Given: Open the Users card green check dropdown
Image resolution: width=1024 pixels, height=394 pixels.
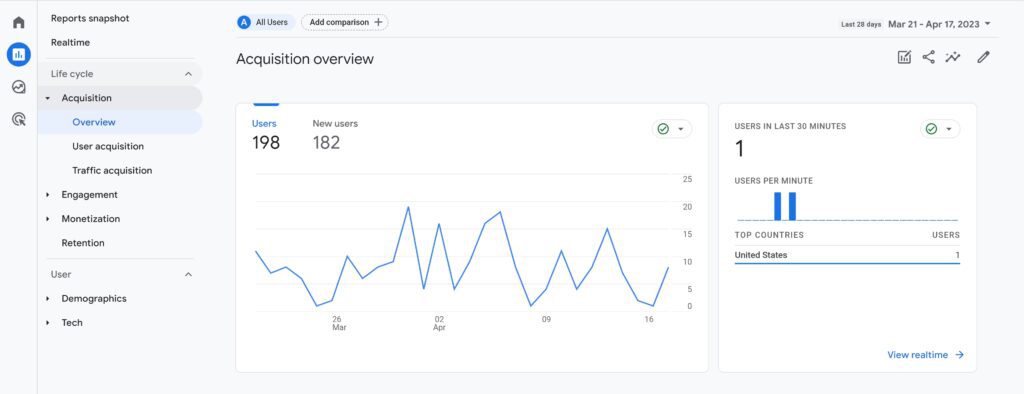Looking at the screenshot, I should [671, 129].
